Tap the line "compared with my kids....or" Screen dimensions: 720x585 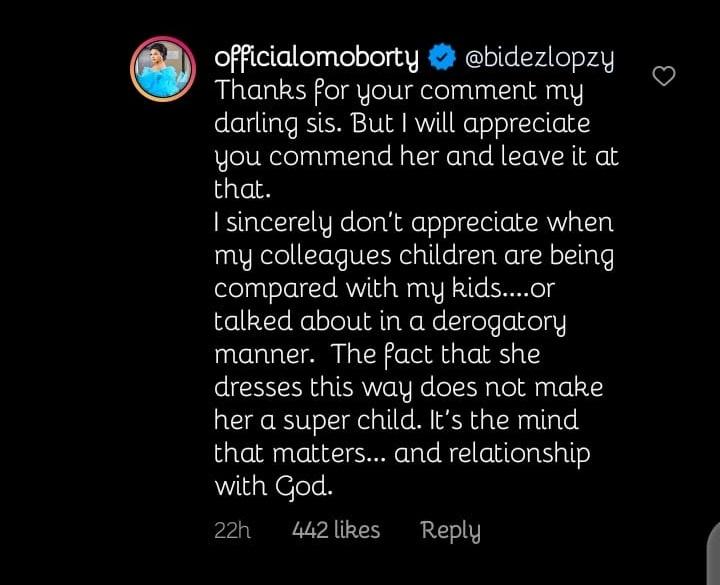click(x=384, y=289)
